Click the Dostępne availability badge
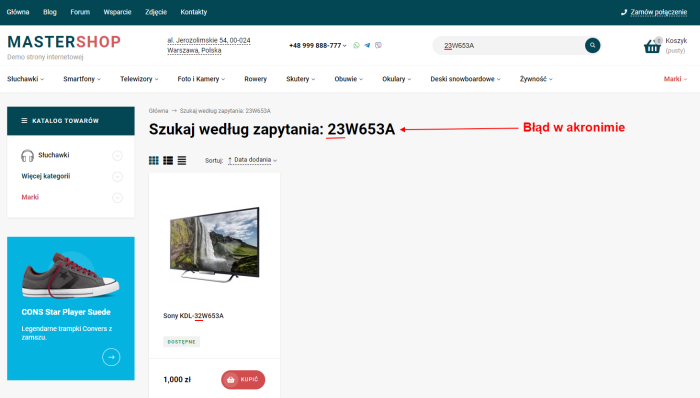The width and height of the screenshot is (700, 398). [x=181, y=342]
